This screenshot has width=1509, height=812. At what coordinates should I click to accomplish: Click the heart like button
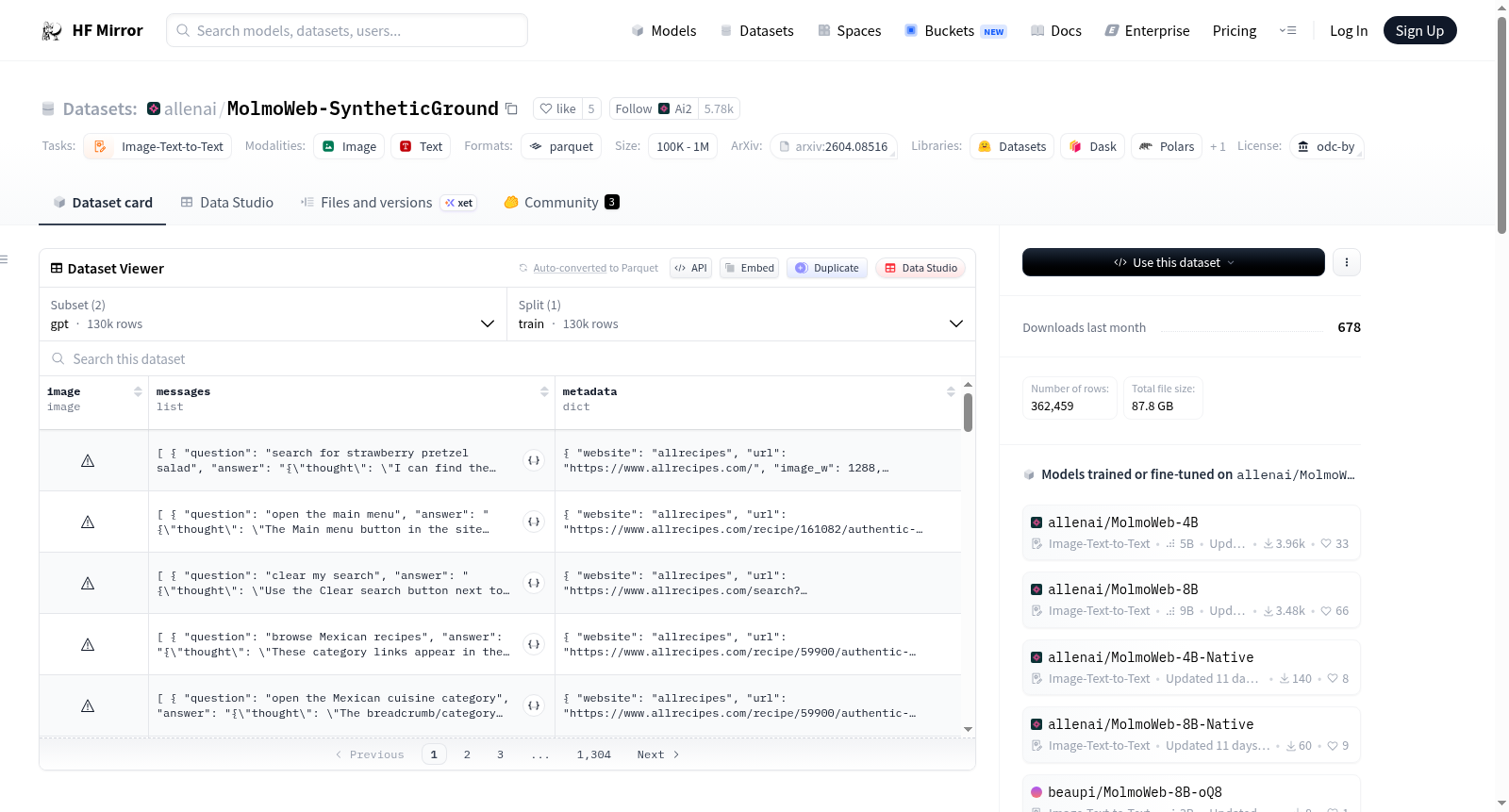tap(557, 108)
